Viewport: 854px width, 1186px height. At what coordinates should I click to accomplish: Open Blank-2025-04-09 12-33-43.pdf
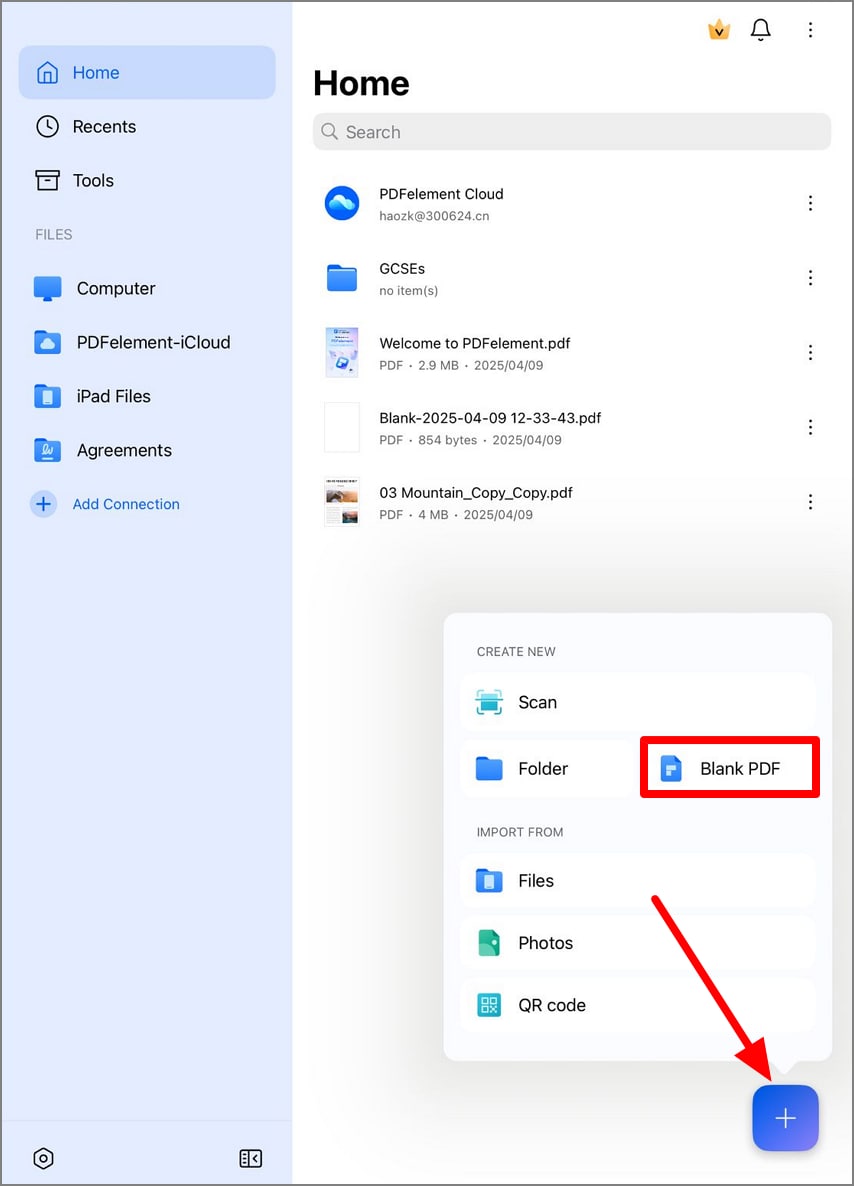point(572,427)
